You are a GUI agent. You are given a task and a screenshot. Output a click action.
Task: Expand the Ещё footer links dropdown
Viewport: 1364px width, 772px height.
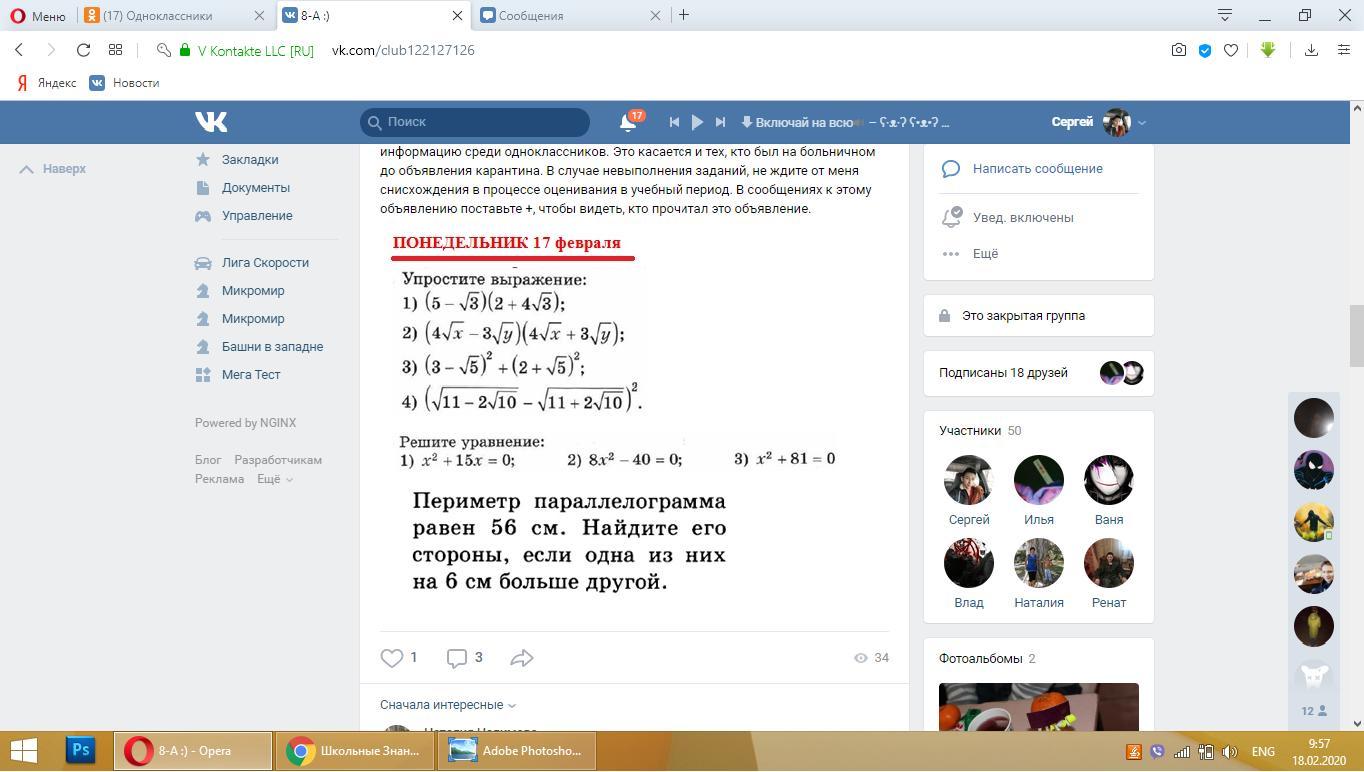click(275, 479)
